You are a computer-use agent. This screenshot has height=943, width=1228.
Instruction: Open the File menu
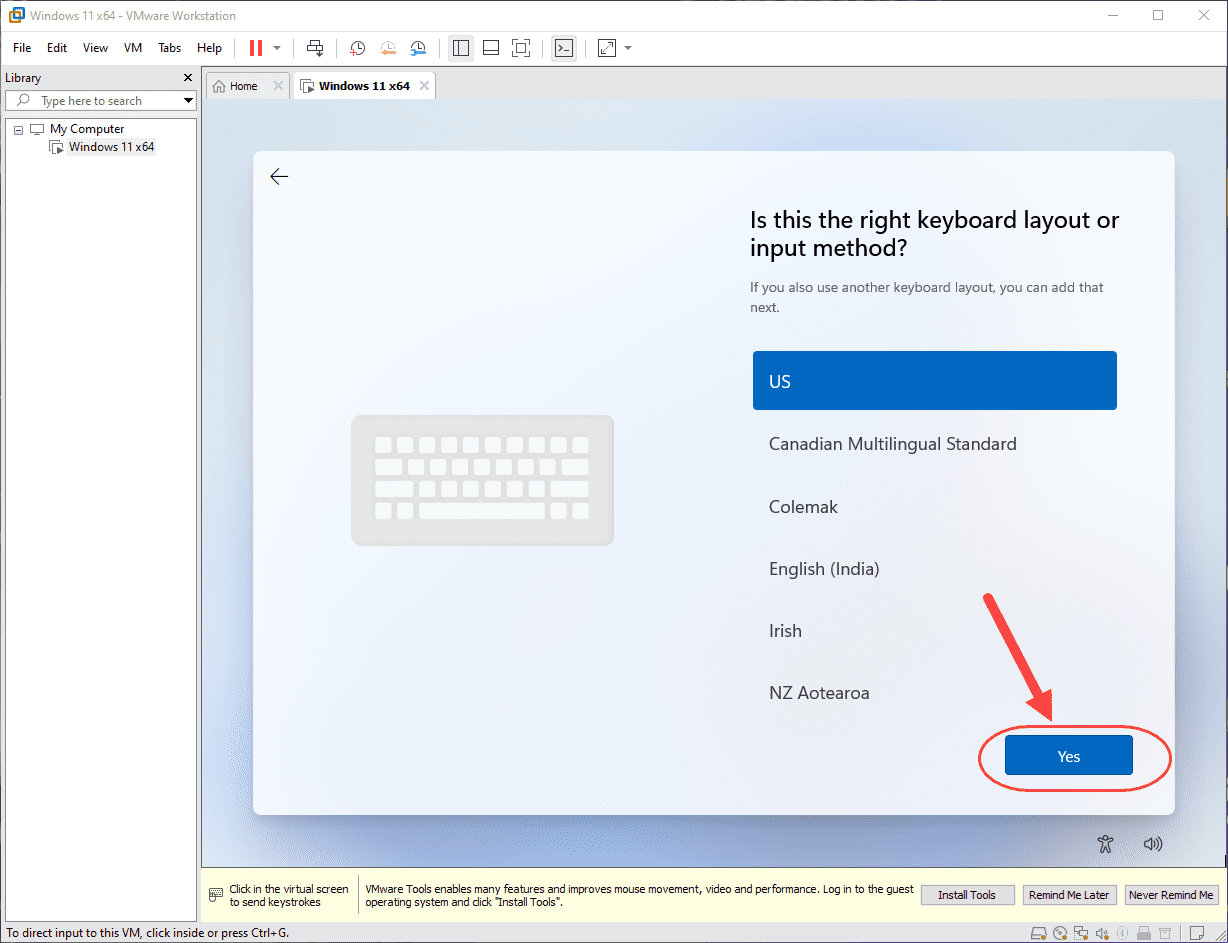(x=22, y=48)
